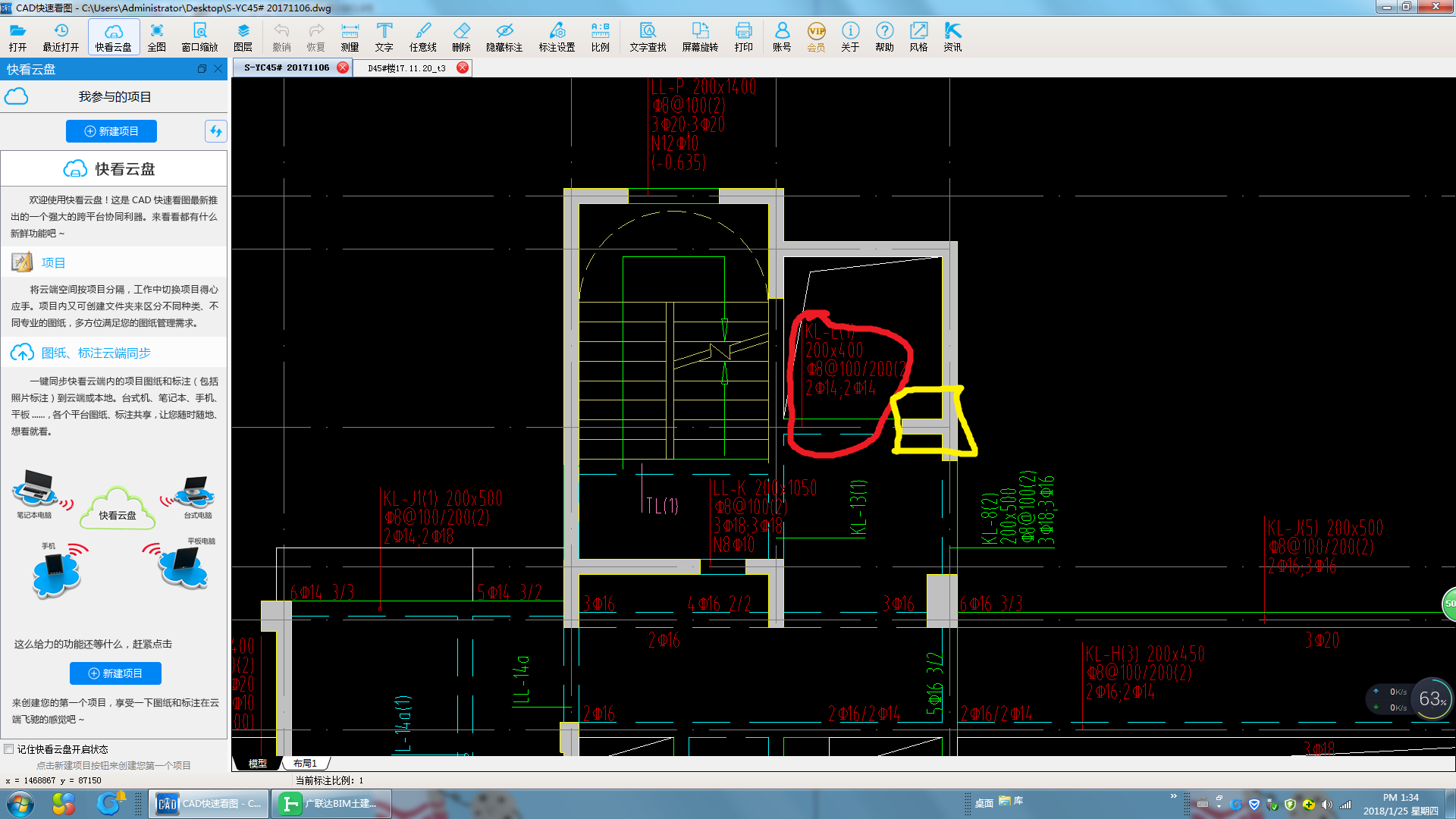Click bottom 新建项目 button
Screen dimensions: 1456x819
(115, 673)
